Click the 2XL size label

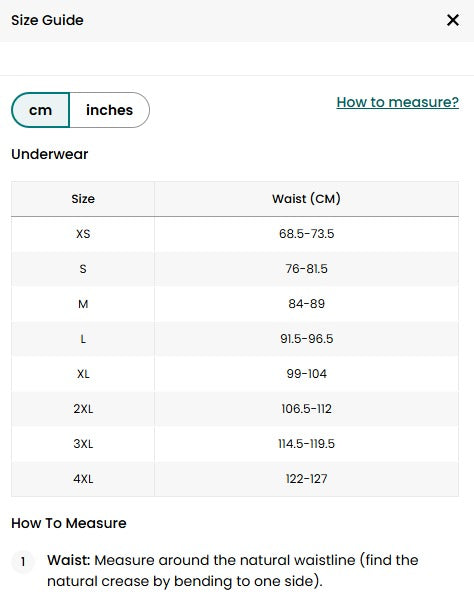[x=83, y=409]
